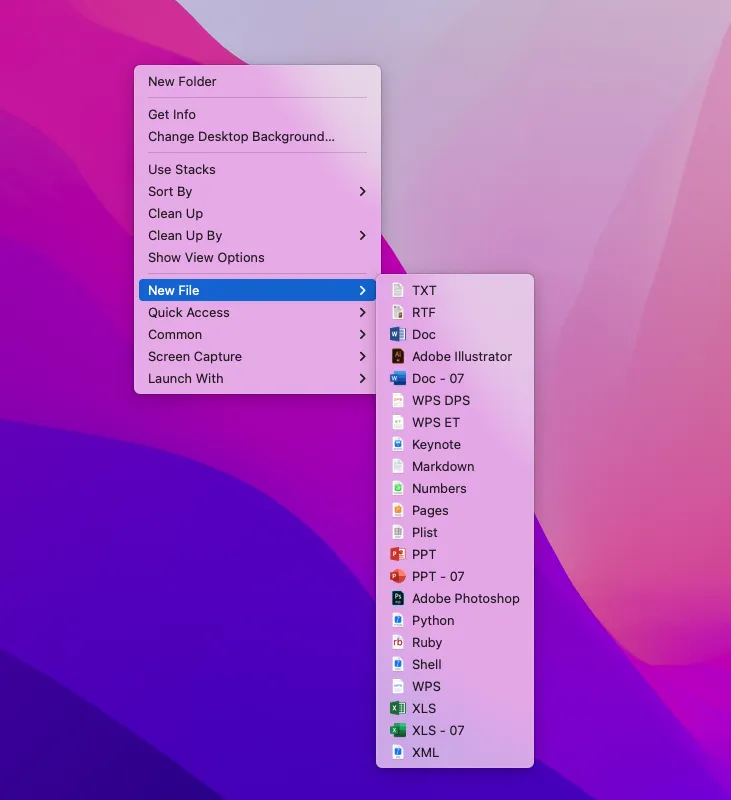
Task: Expand the Launch With submenu arrow
Action: point(363,378)
